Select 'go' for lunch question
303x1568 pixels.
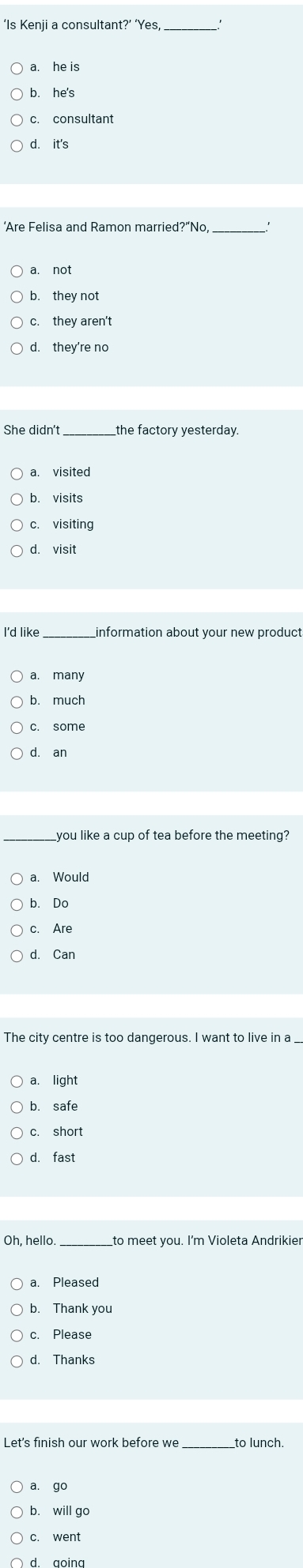click(17, 1486)
